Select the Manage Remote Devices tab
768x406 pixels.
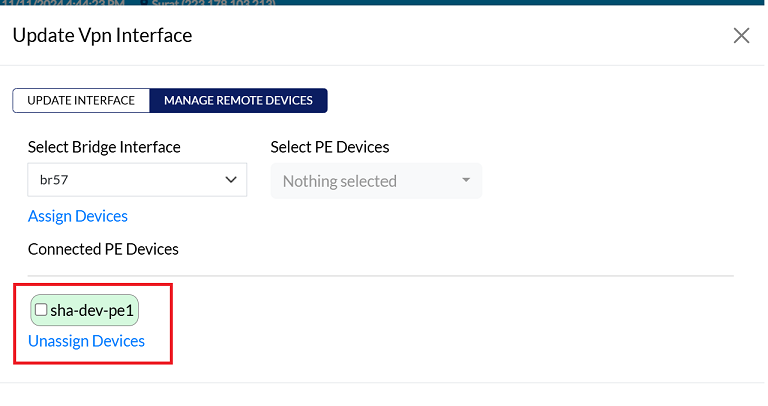click(239, 100)
